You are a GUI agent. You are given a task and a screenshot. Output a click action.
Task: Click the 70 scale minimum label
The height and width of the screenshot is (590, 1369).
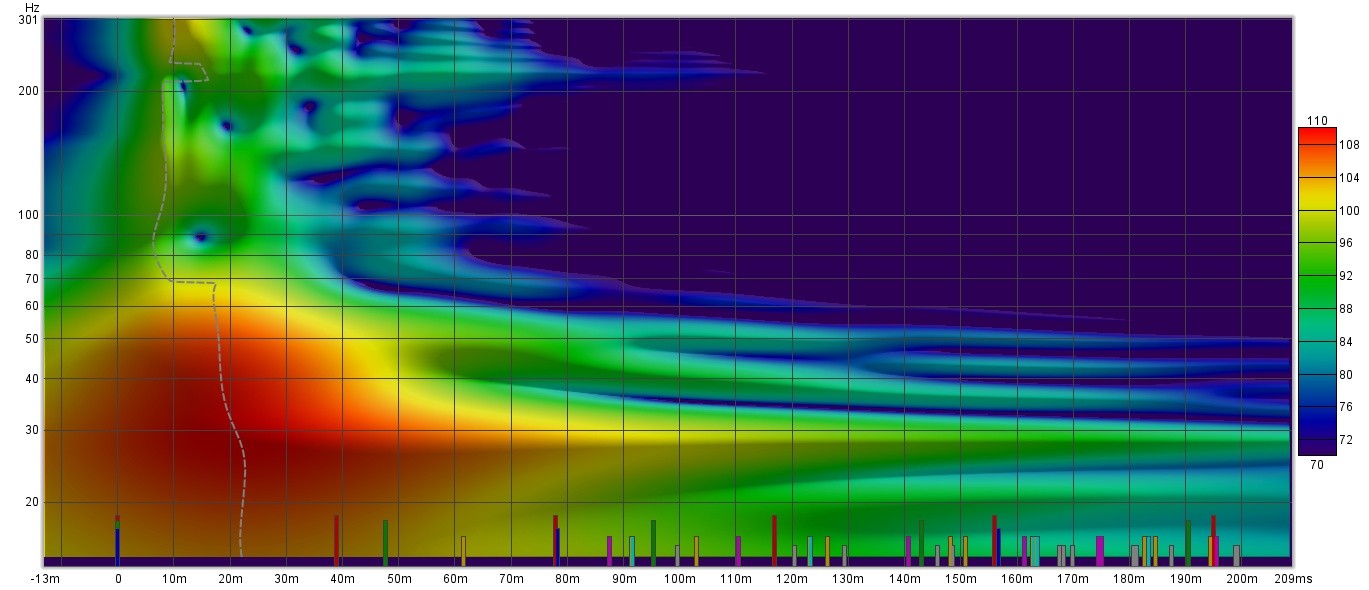pyautogui.click(x=1317, y=464)
